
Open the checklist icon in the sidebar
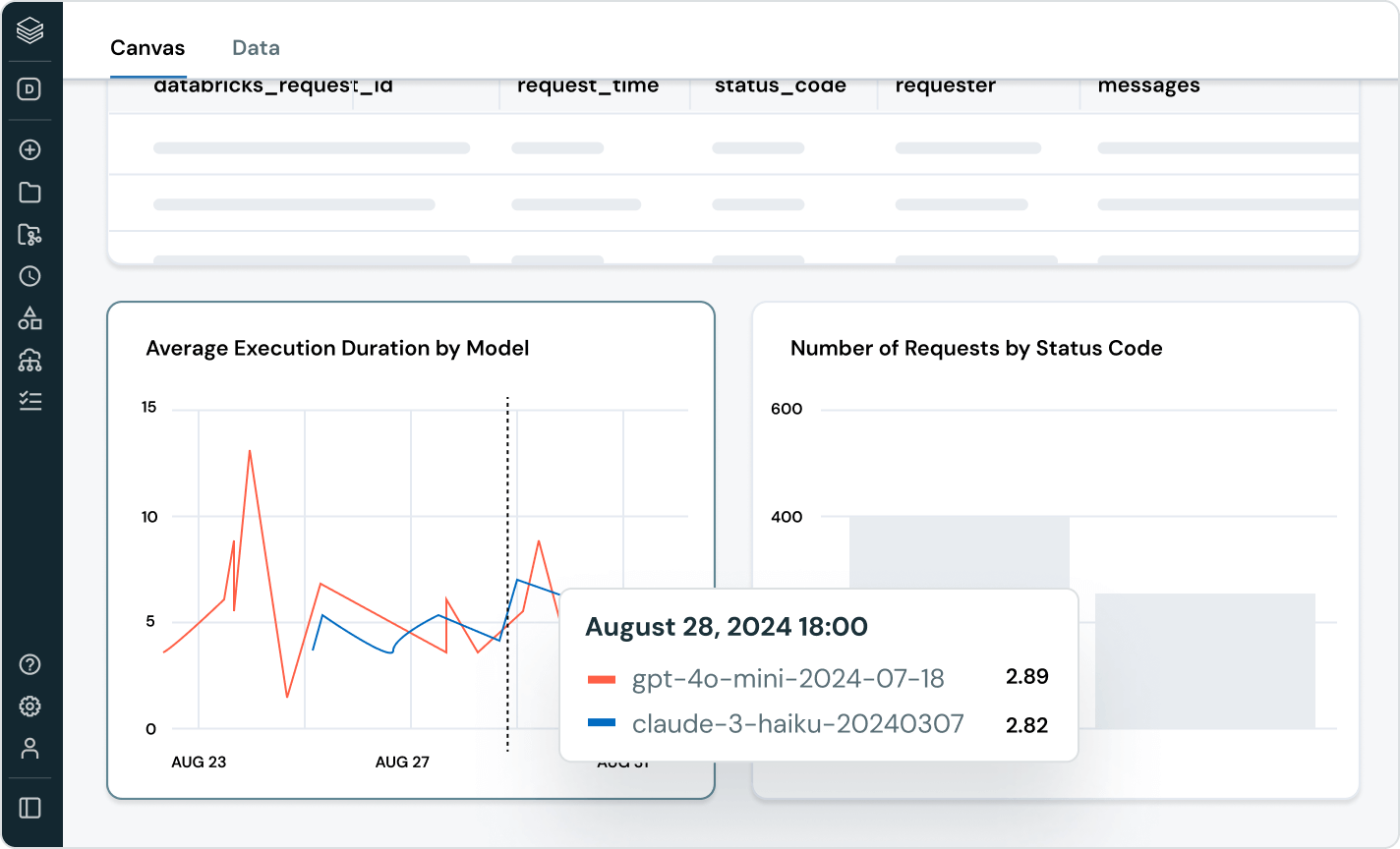(30, 401)
